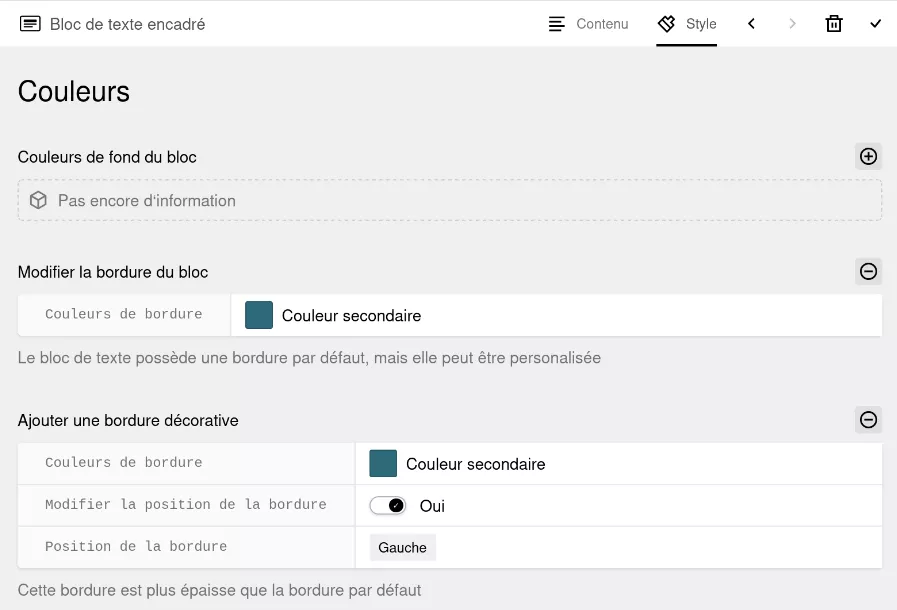The image size is (897, 610).
Task: Add a block background color with plus button
Action: tap(868, 156)
